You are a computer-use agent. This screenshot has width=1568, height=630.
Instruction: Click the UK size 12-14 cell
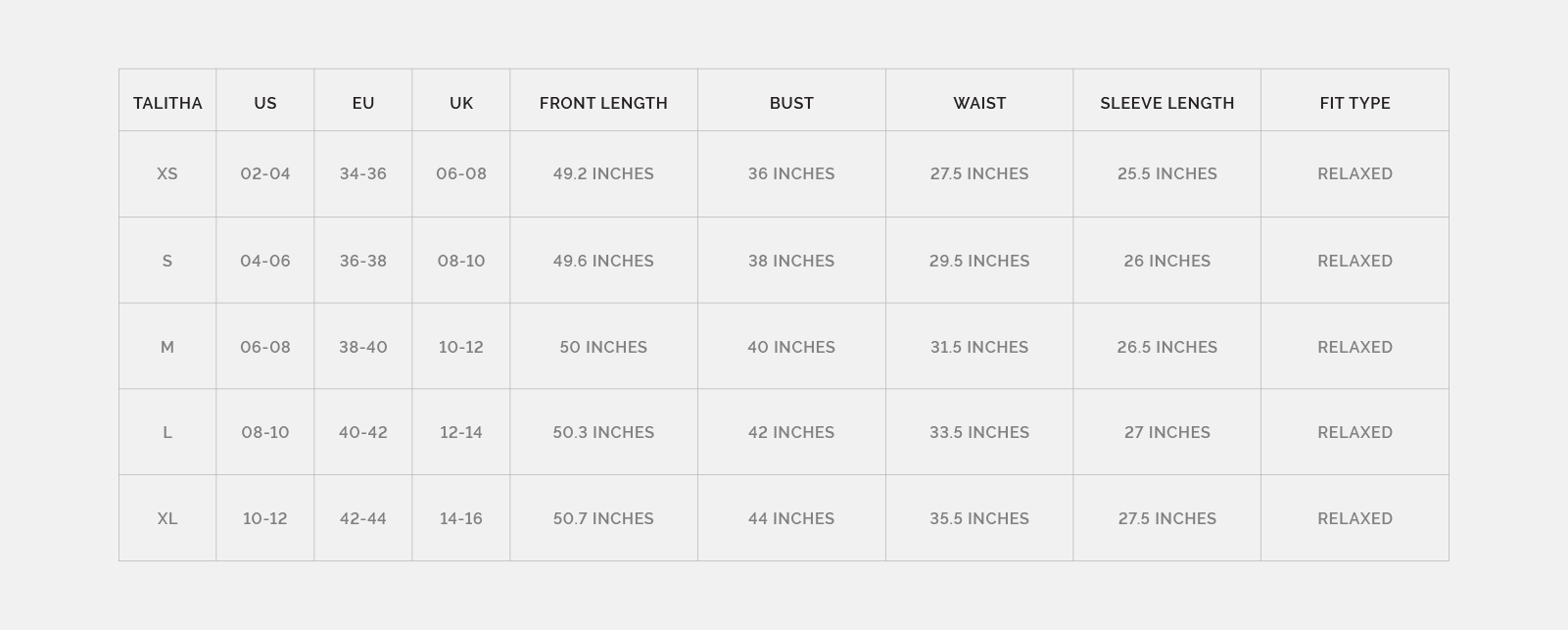pyautogui.click(x=461, y=432)
